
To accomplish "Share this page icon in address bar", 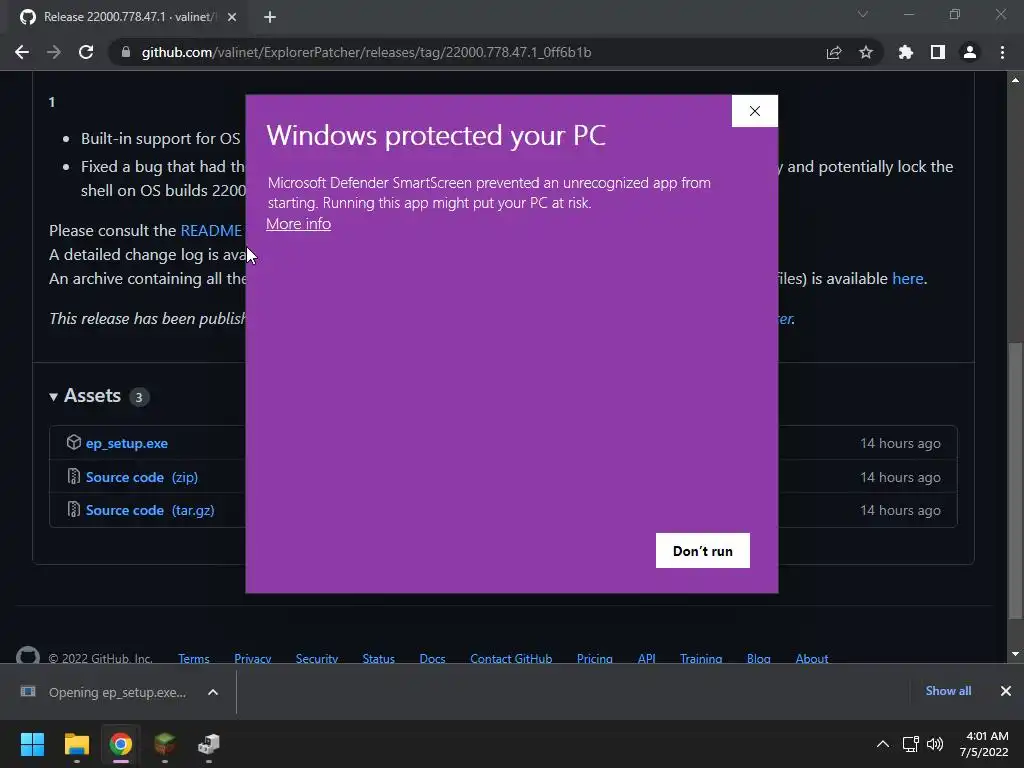I will (834, 52).
